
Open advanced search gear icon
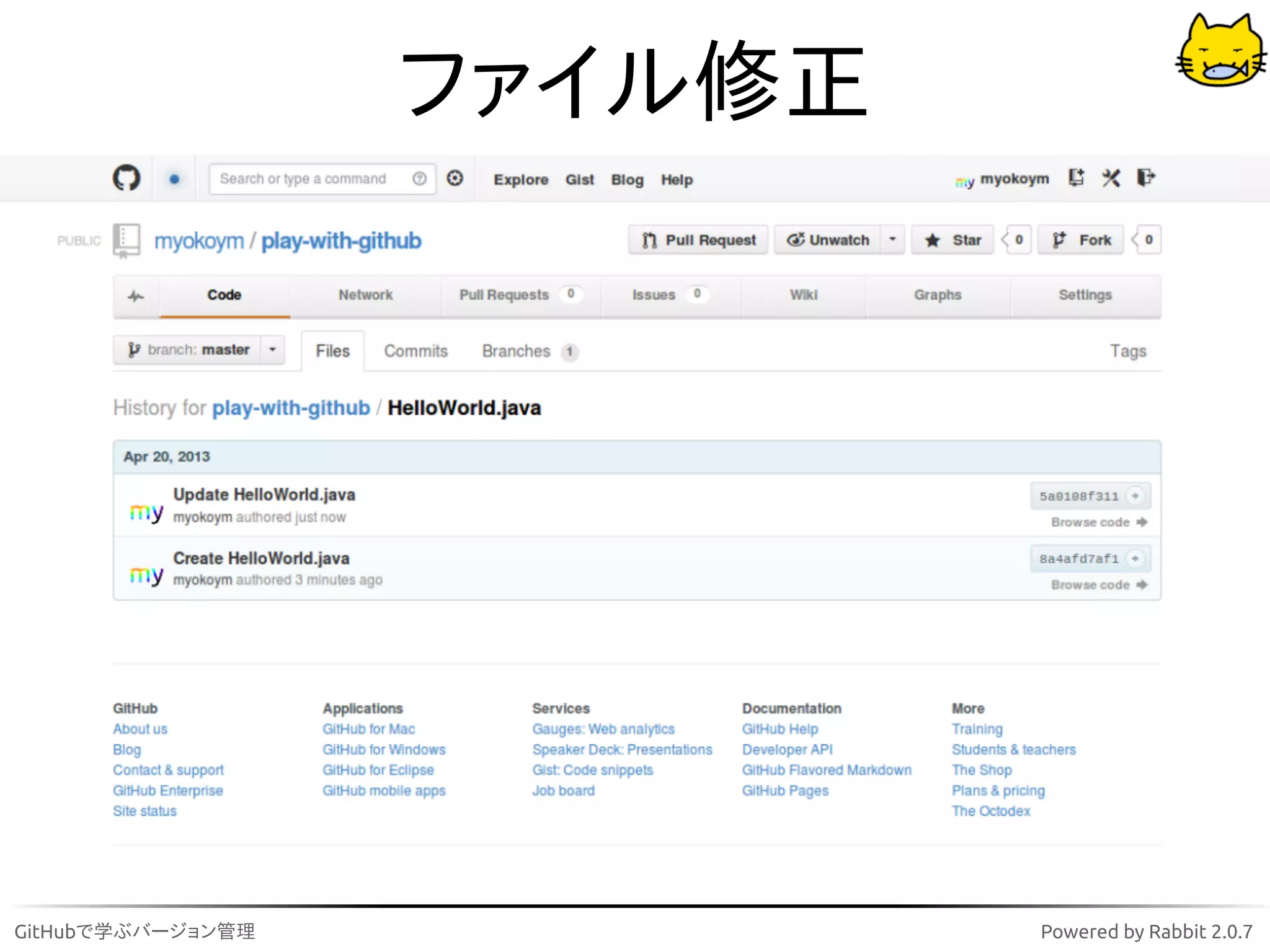[x=455, y=178]
